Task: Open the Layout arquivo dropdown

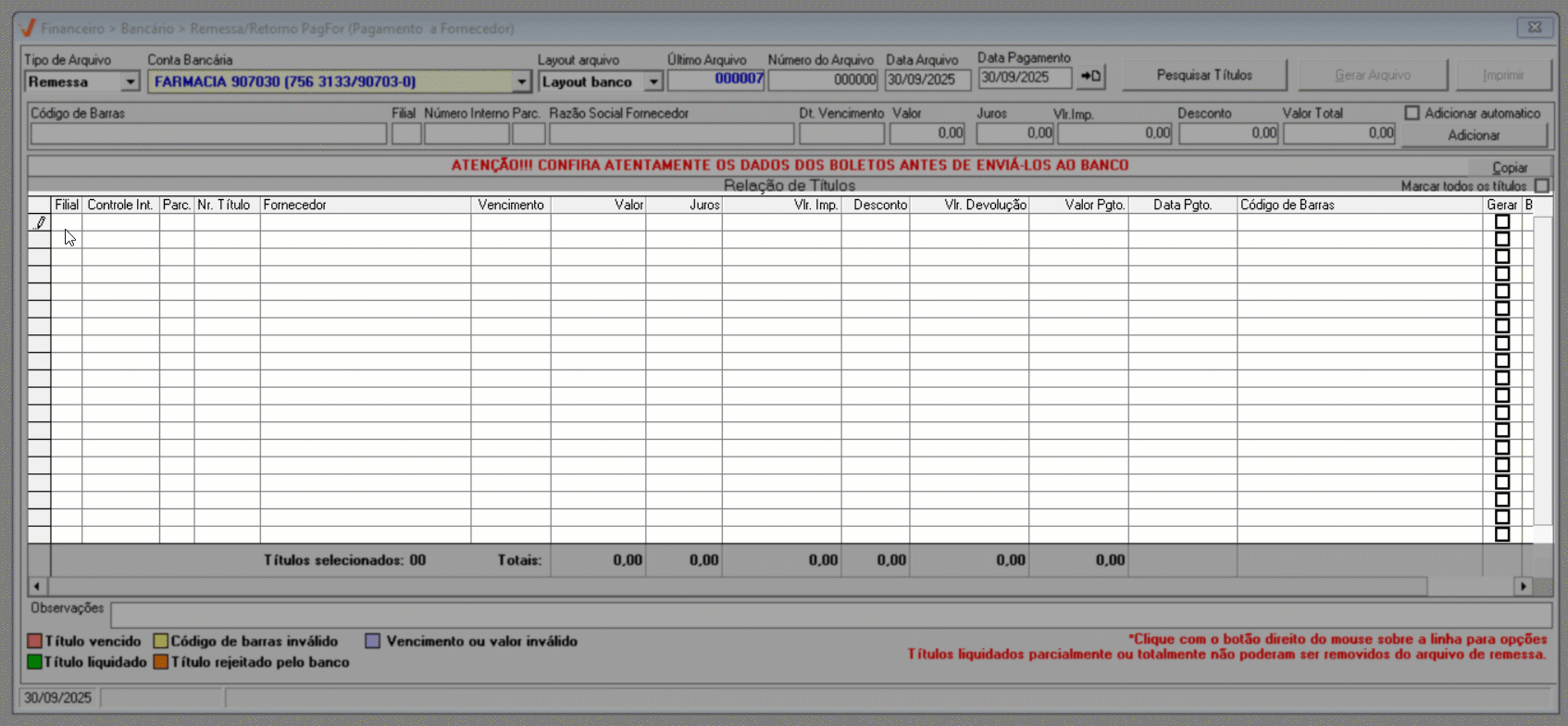Action: pos(653,82)
